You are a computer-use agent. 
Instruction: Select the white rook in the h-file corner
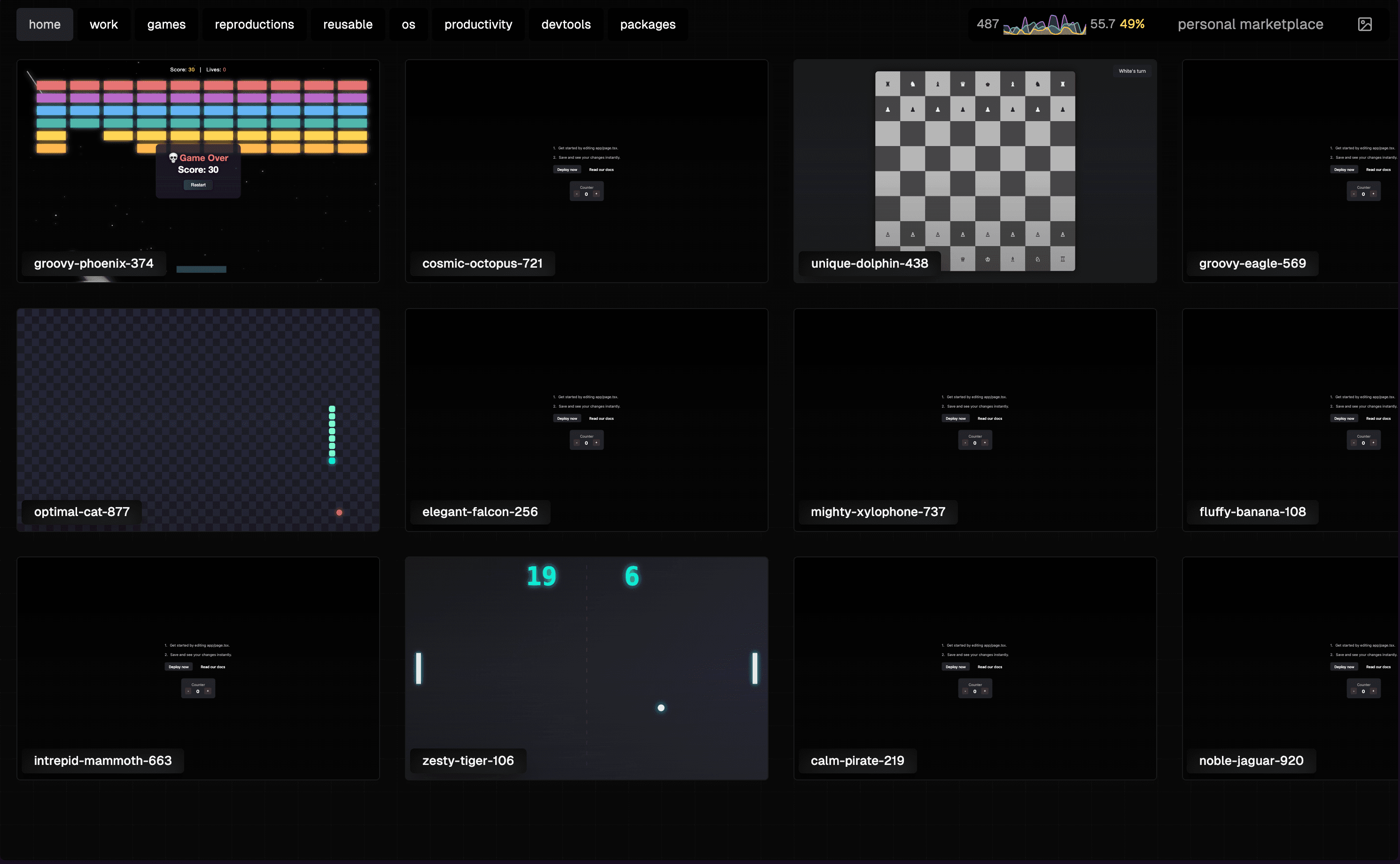click(1063, 259)
